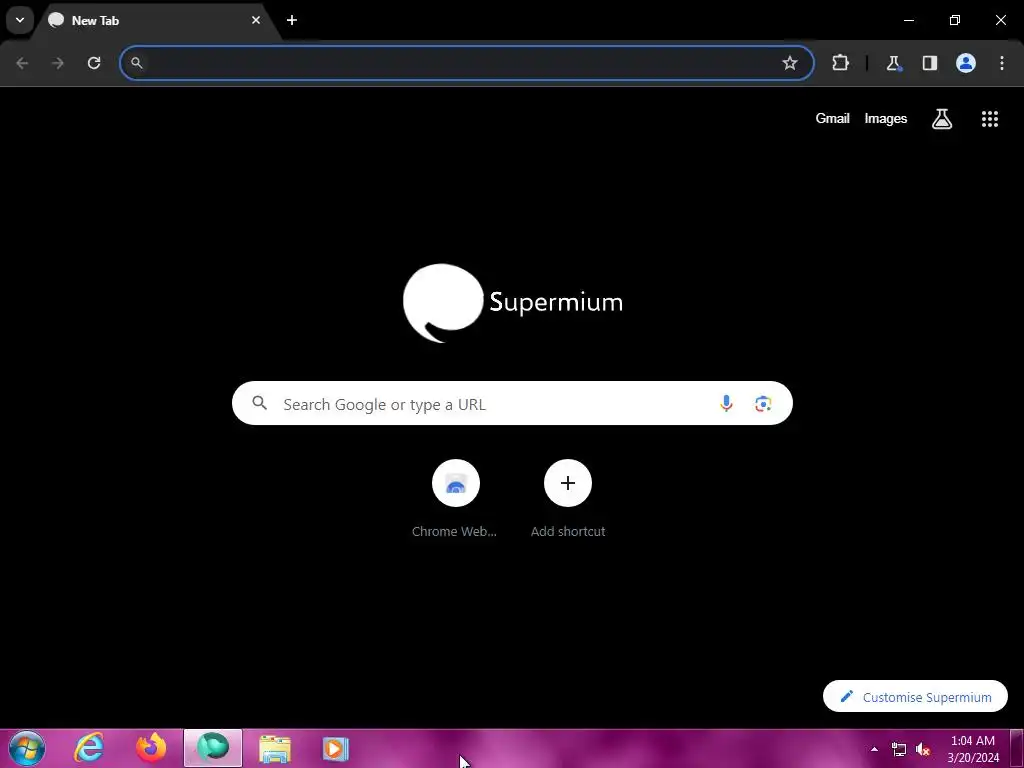Select Supermium taskbar button

point(213,748)
